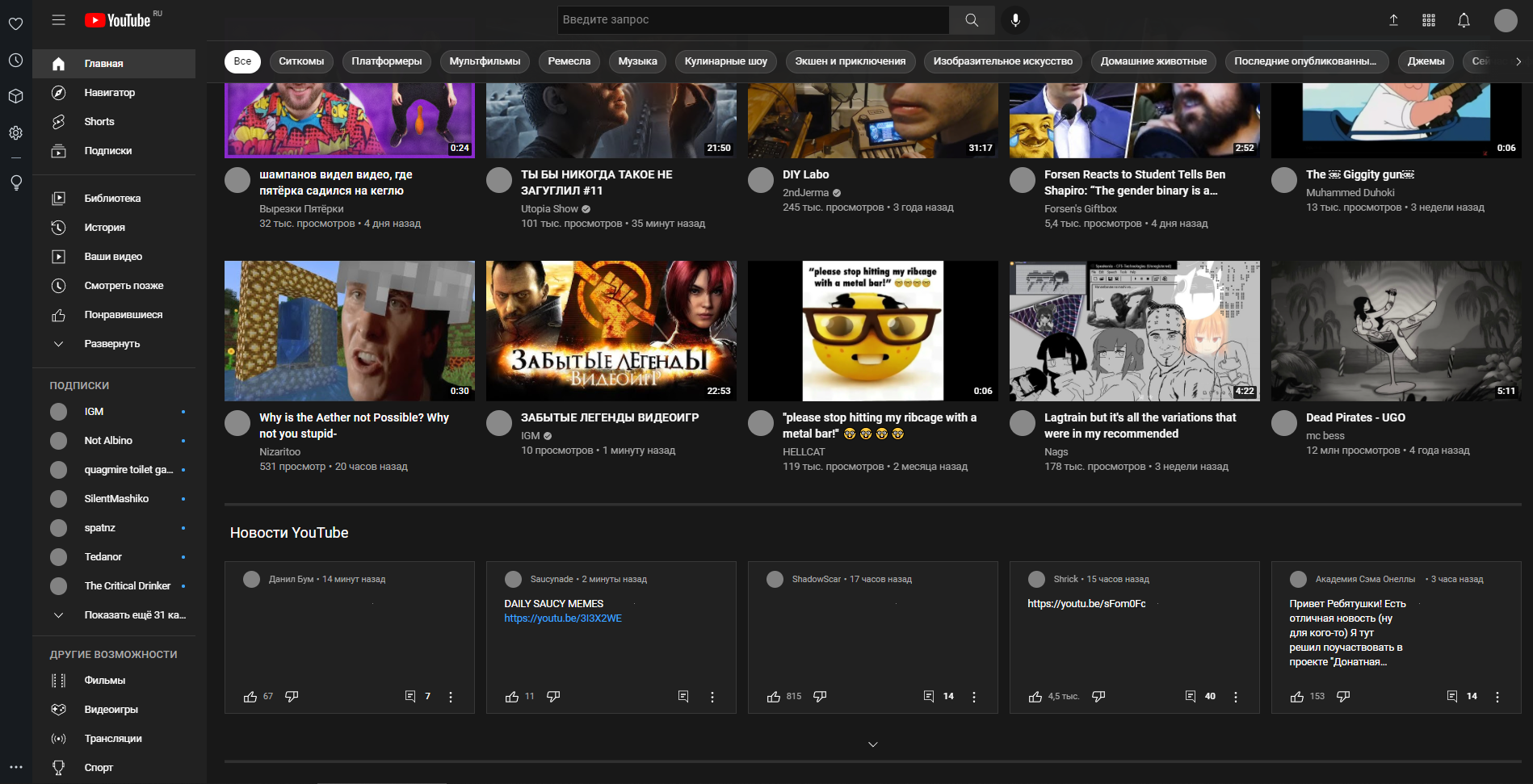Screen dimensions: 1533x784
Task: Go to Главная in sidebar
Action: (x=114, y=64)
